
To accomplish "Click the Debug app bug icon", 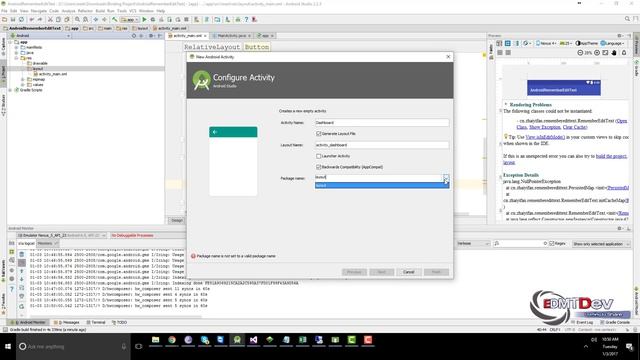I will click(x=153, y=19).
